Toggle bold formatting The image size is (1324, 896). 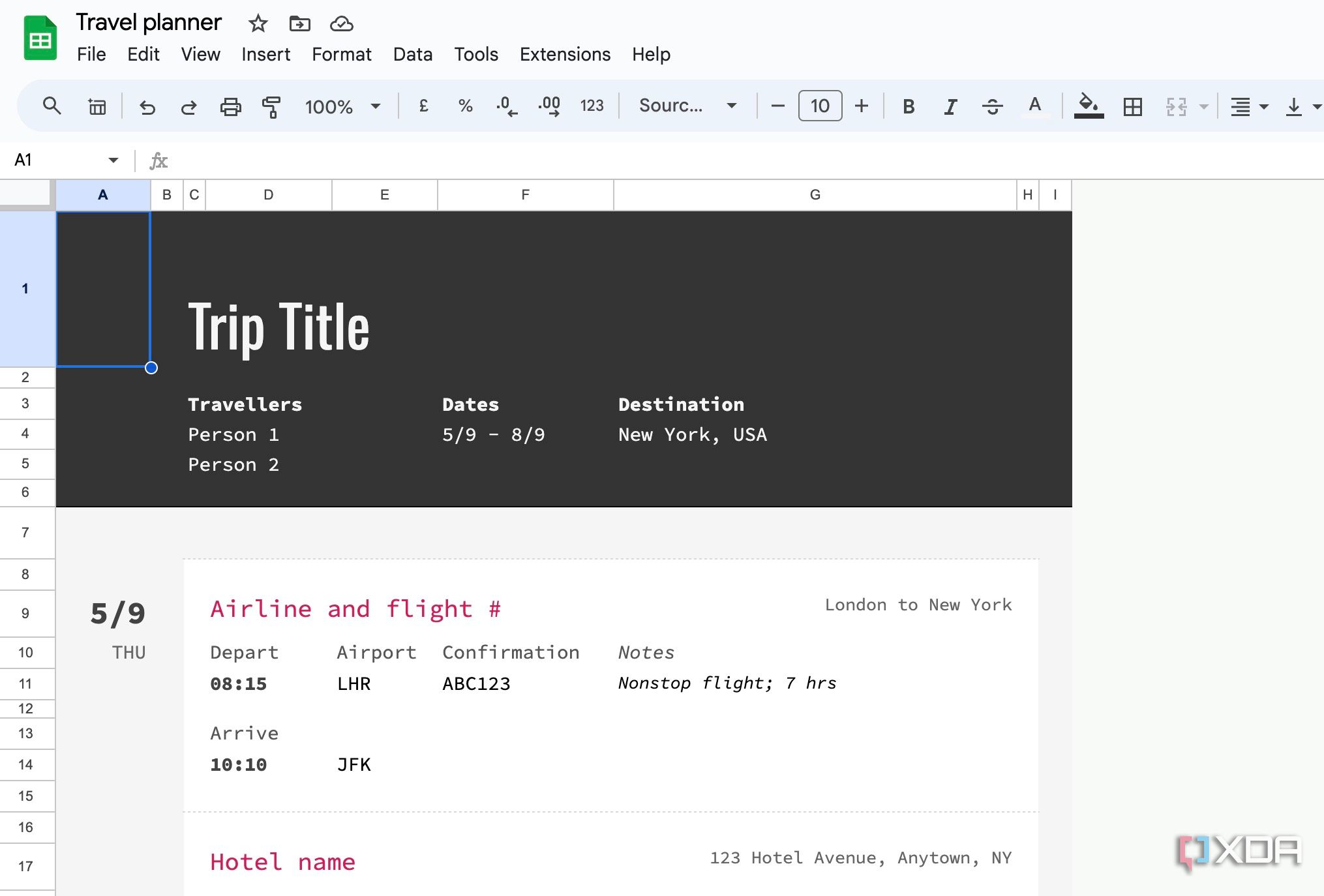click(909, 106)
